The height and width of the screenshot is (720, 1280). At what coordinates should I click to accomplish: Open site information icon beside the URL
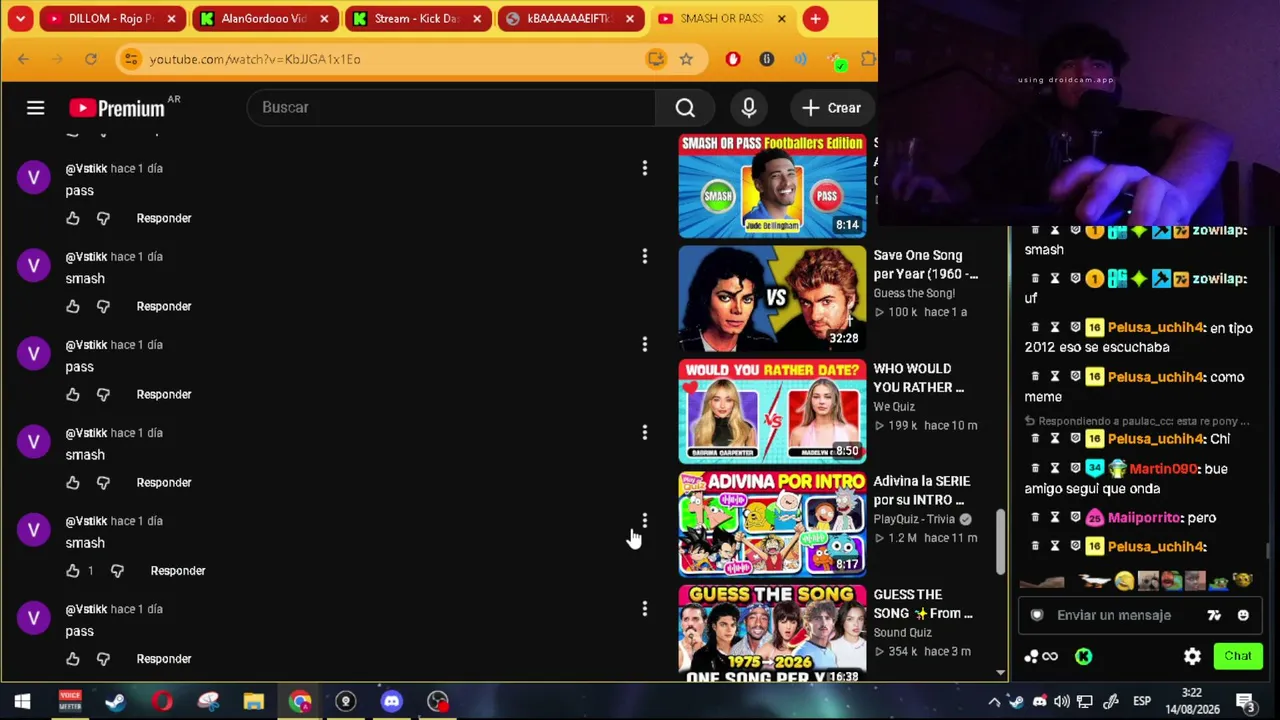tap(131, 59)
